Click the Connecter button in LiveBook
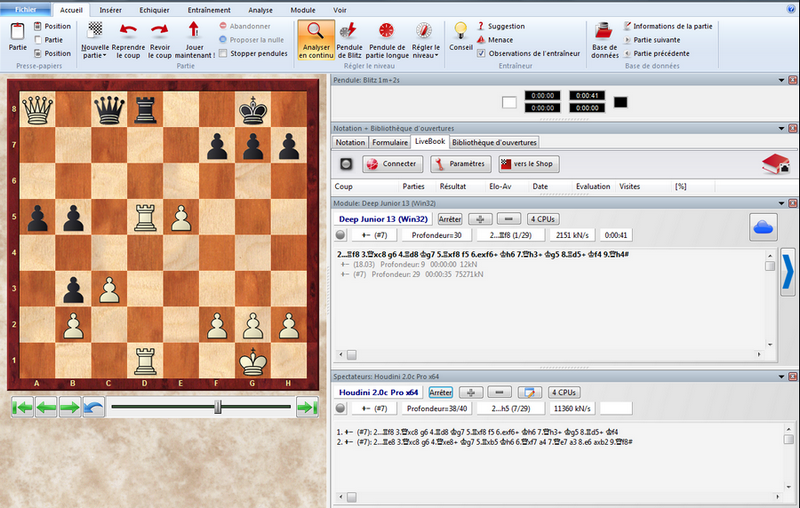 point(393,164)
